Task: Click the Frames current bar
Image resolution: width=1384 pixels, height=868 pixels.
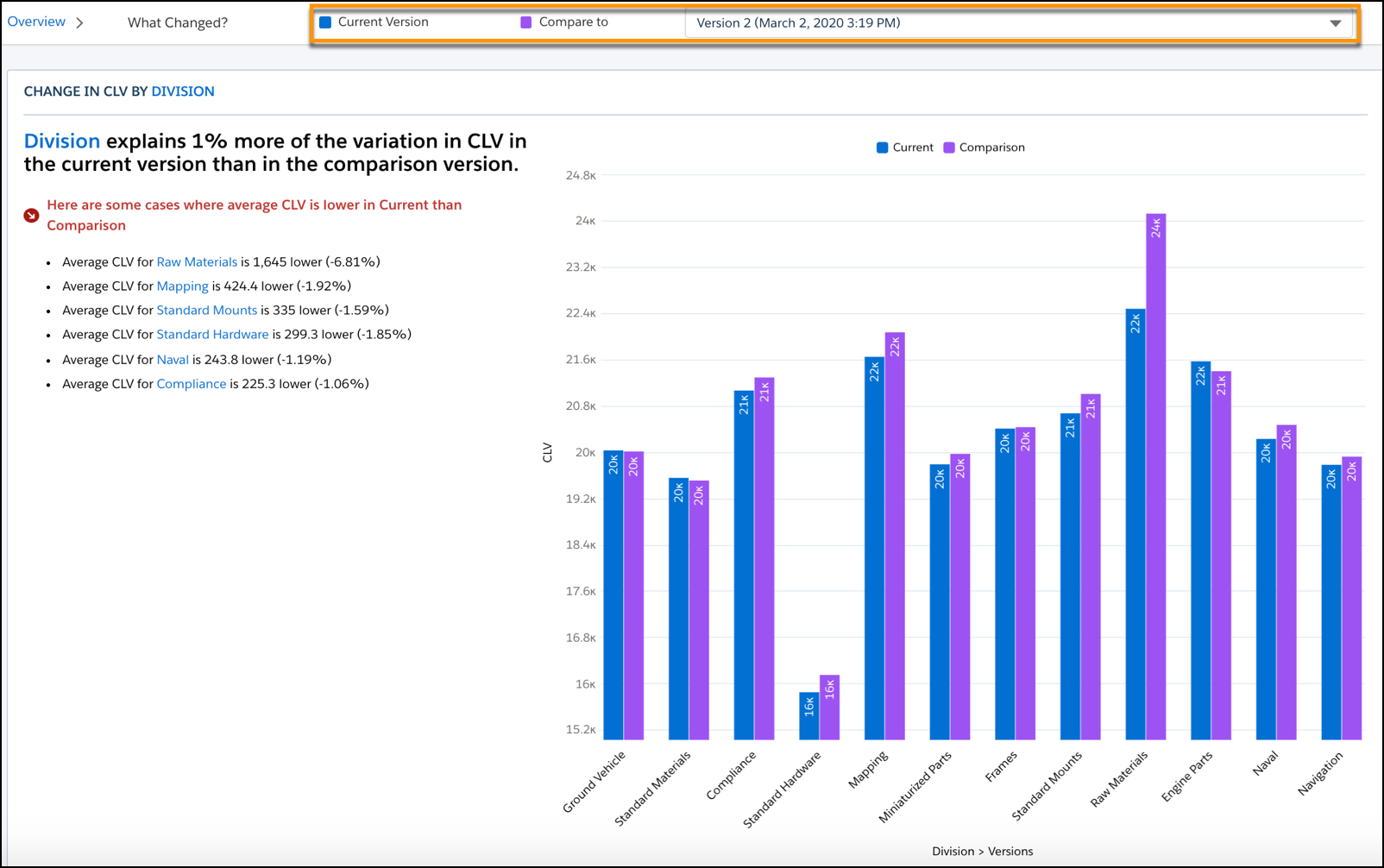Action: tap(1005, 584)
